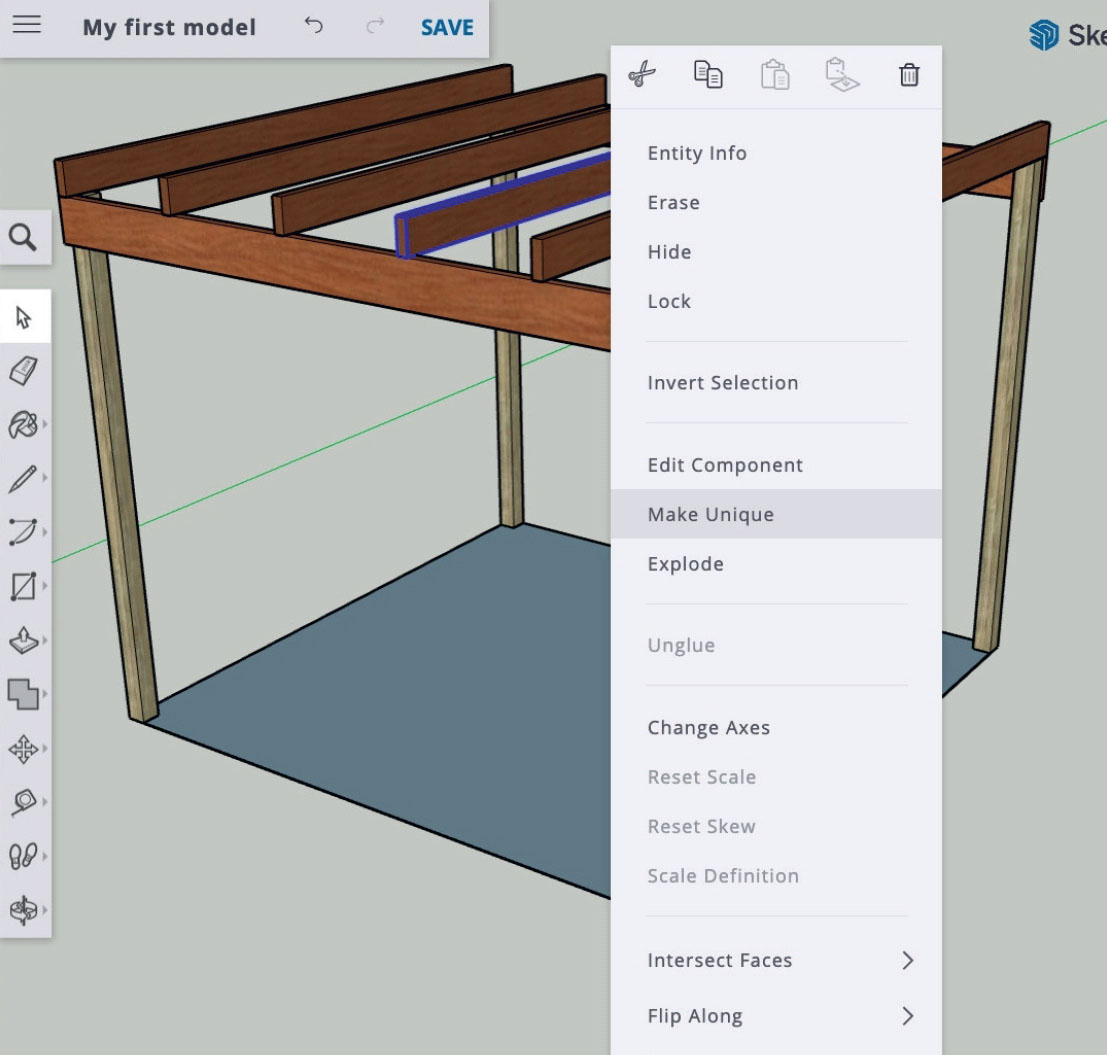The width and height of the screenshot is (1107, 1055).
Task: Open the Zoom search tool
Action: (25, 238)
